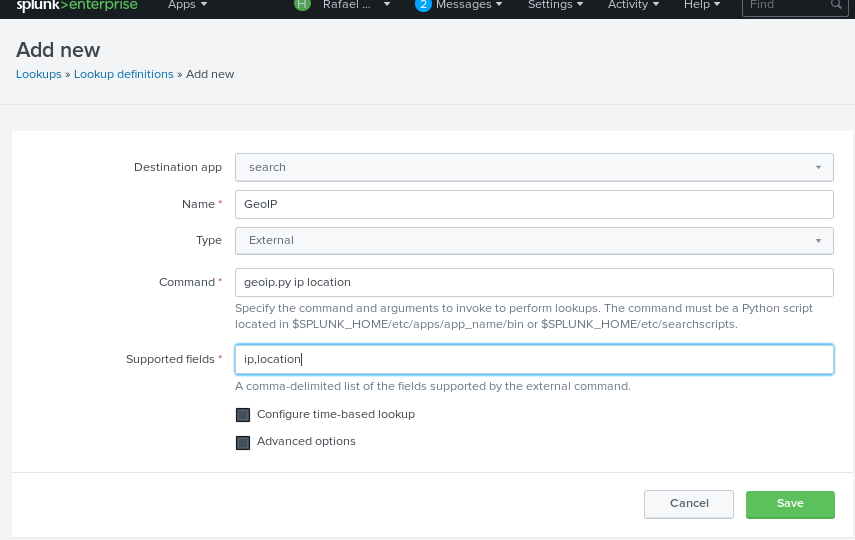The image size is (855, 540).
Task: Open the Destination app dropdown
Action: tap(534, 167)
